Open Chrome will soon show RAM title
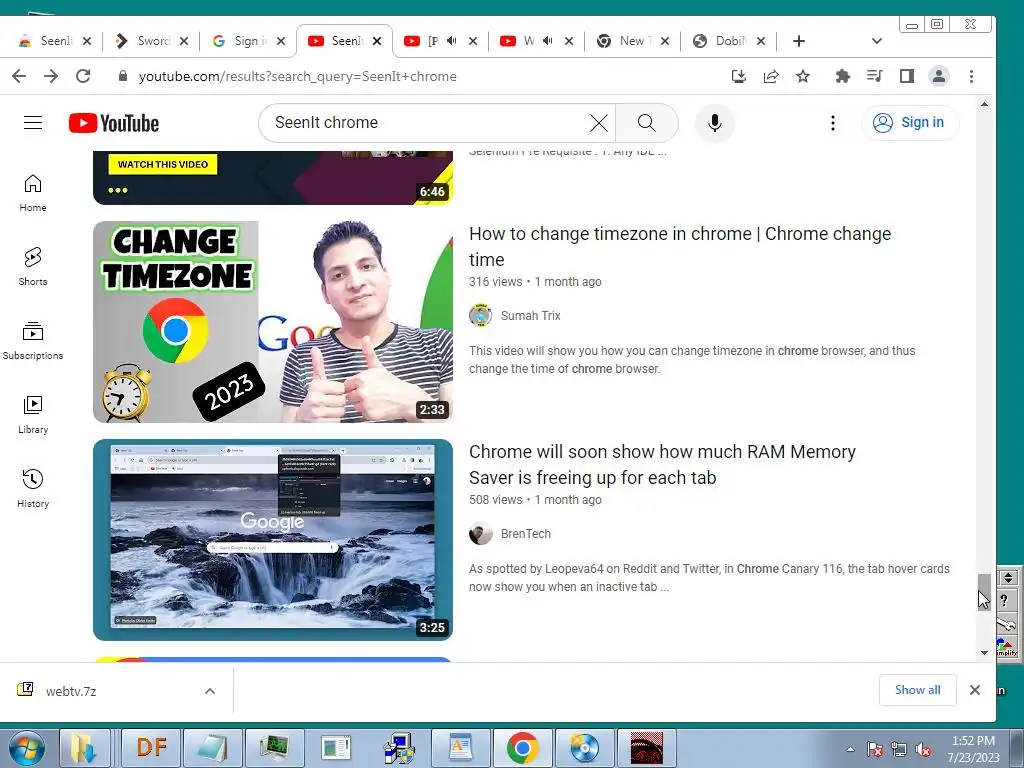 pyautogui.click(x=662, y=464)
